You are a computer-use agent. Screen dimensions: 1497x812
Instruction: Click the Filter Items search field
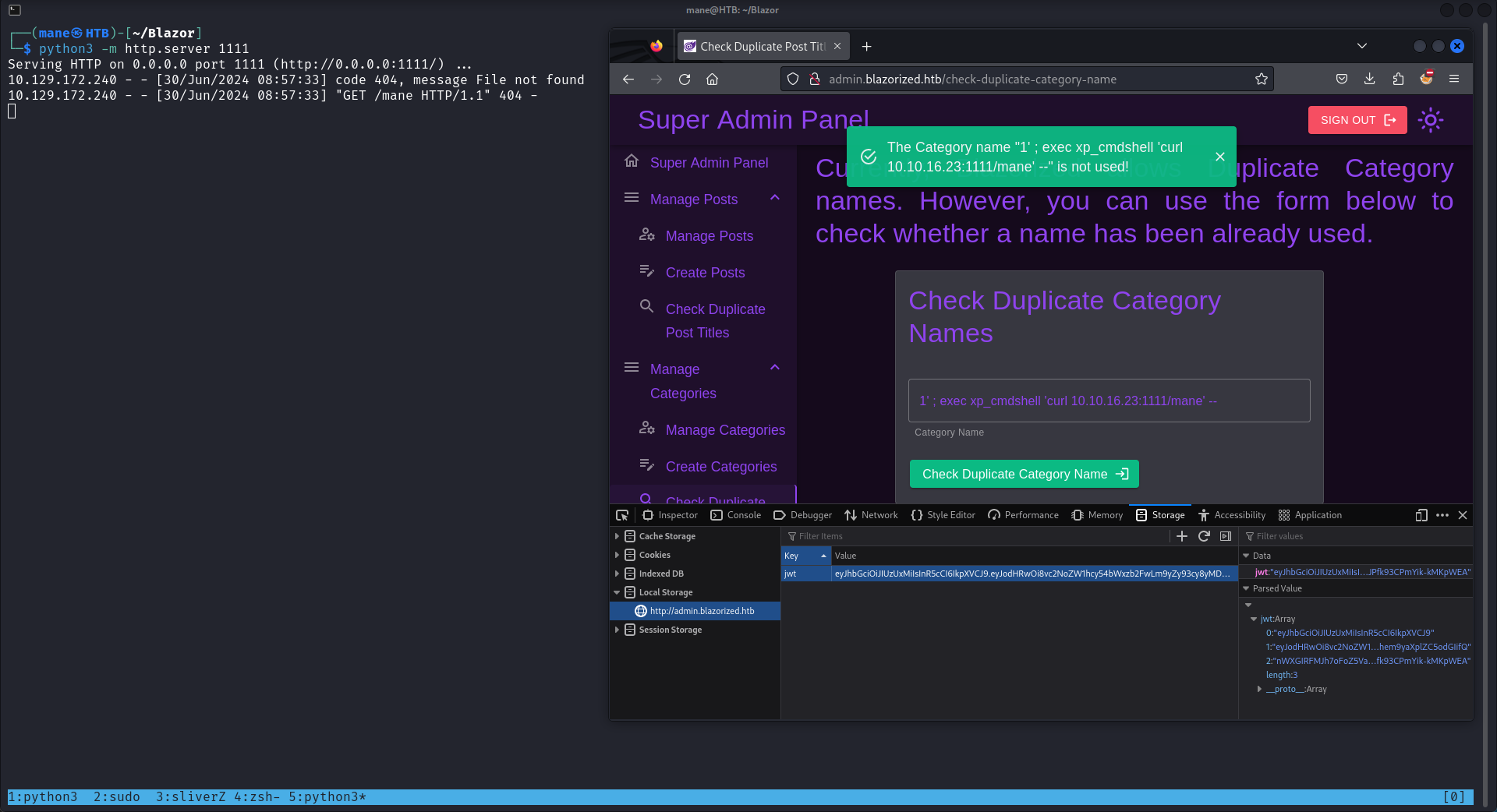(975, 536)
